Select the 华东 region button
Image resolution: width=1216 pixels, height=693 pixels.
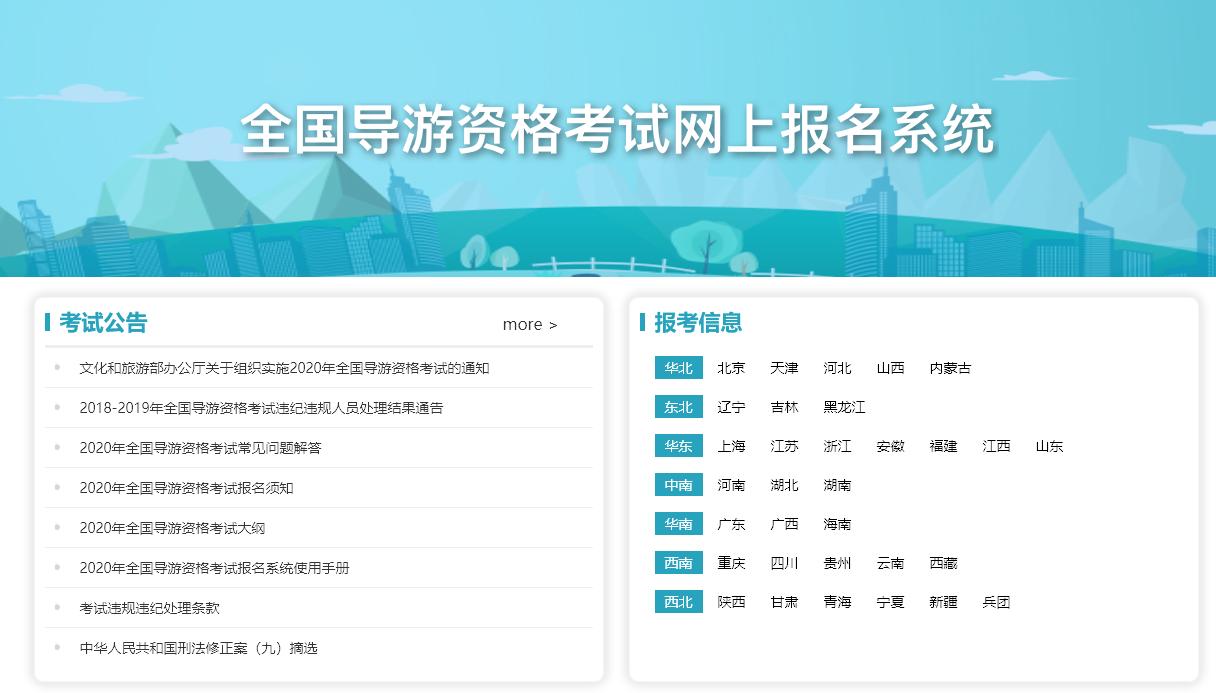(678, 446)
